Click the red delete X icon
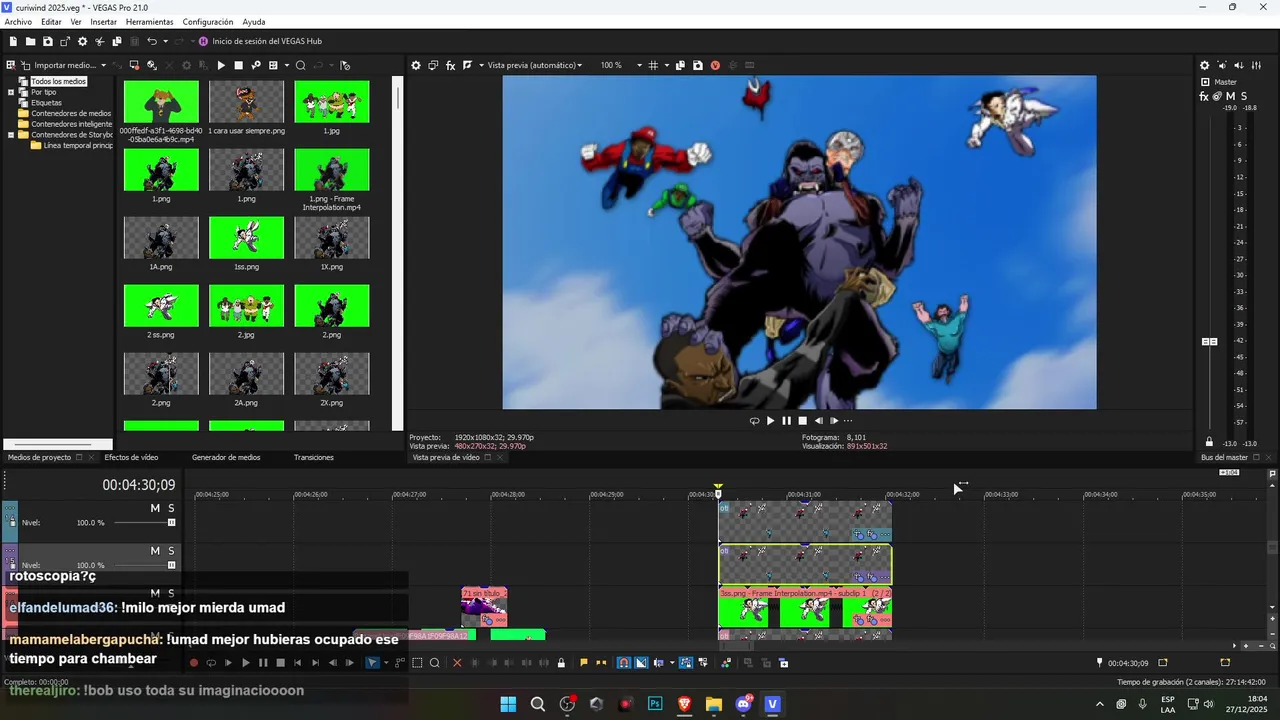 tap(457, 663)
